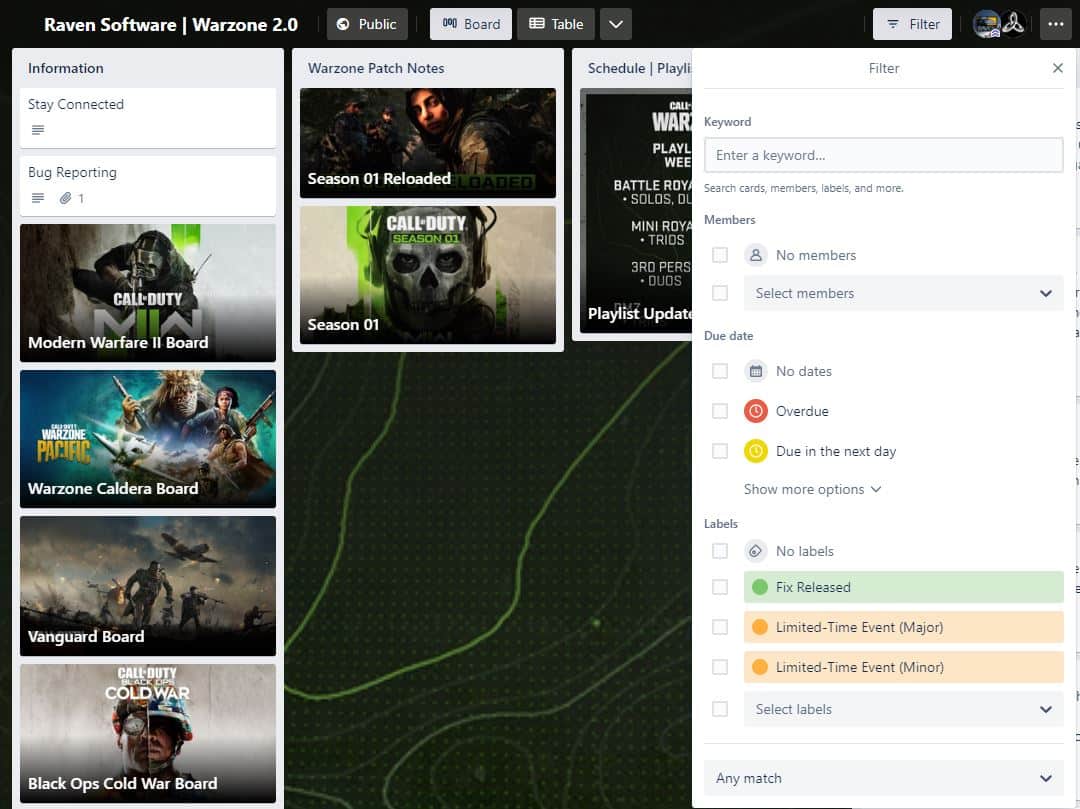Click into the Enter a keyword field

click(x=884, y=156)
